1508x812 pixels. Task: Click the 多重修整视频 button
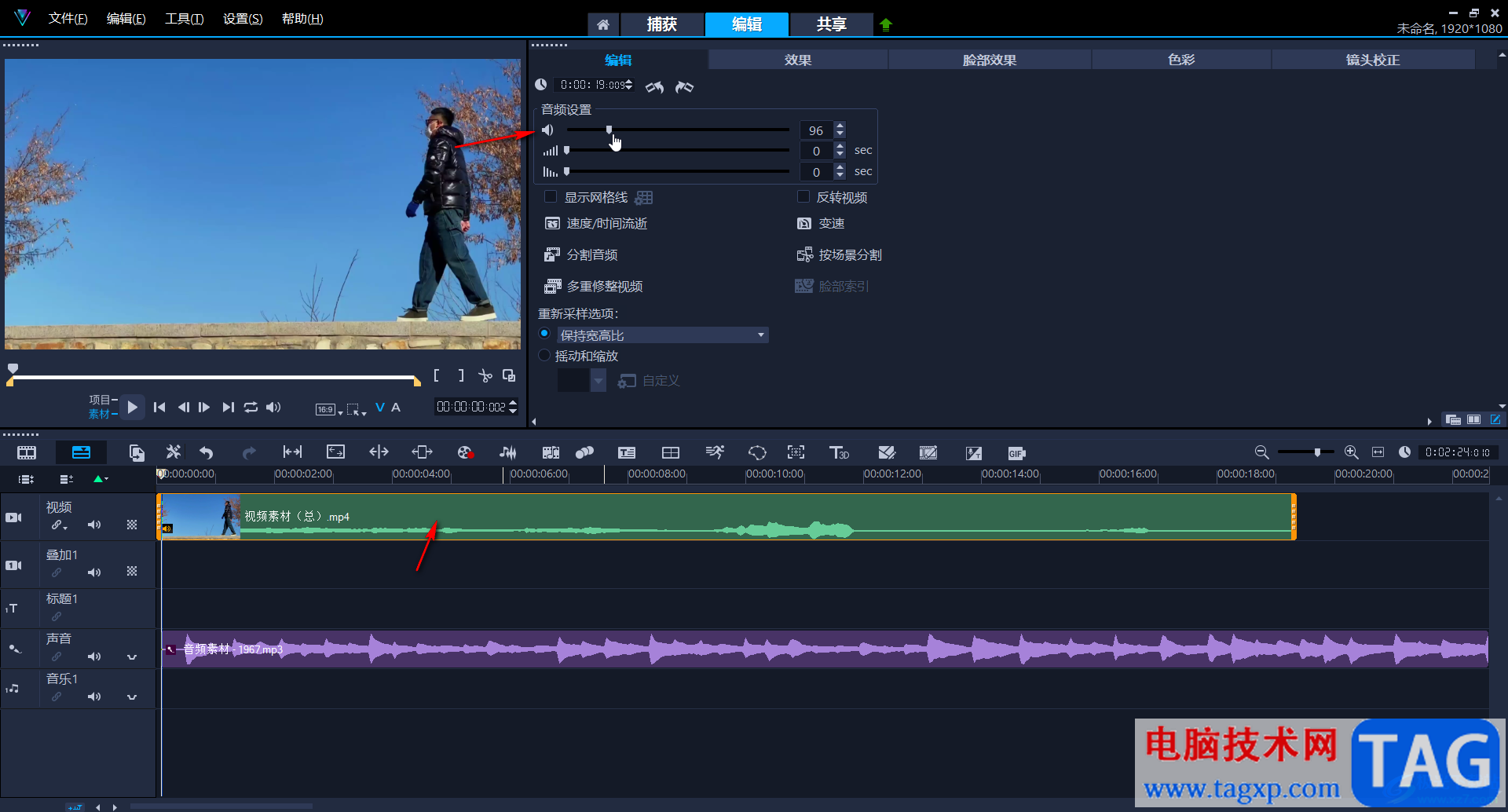(x=594, y=286)
